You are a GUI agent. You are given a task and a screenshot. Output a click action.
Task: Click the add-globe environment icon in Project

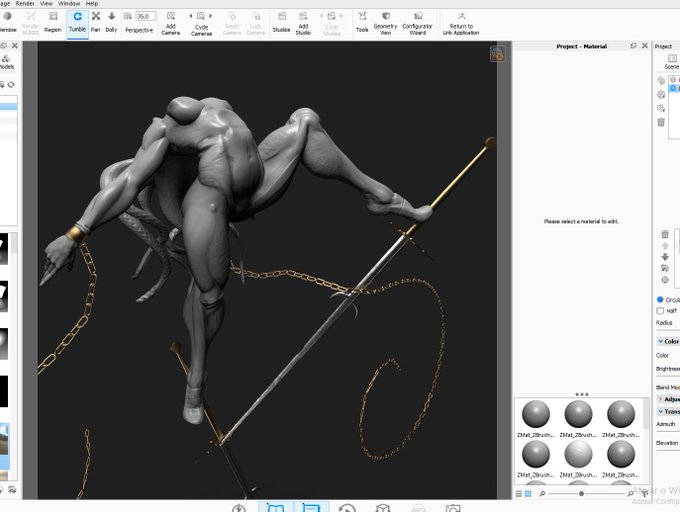click(x=661, y=95)
